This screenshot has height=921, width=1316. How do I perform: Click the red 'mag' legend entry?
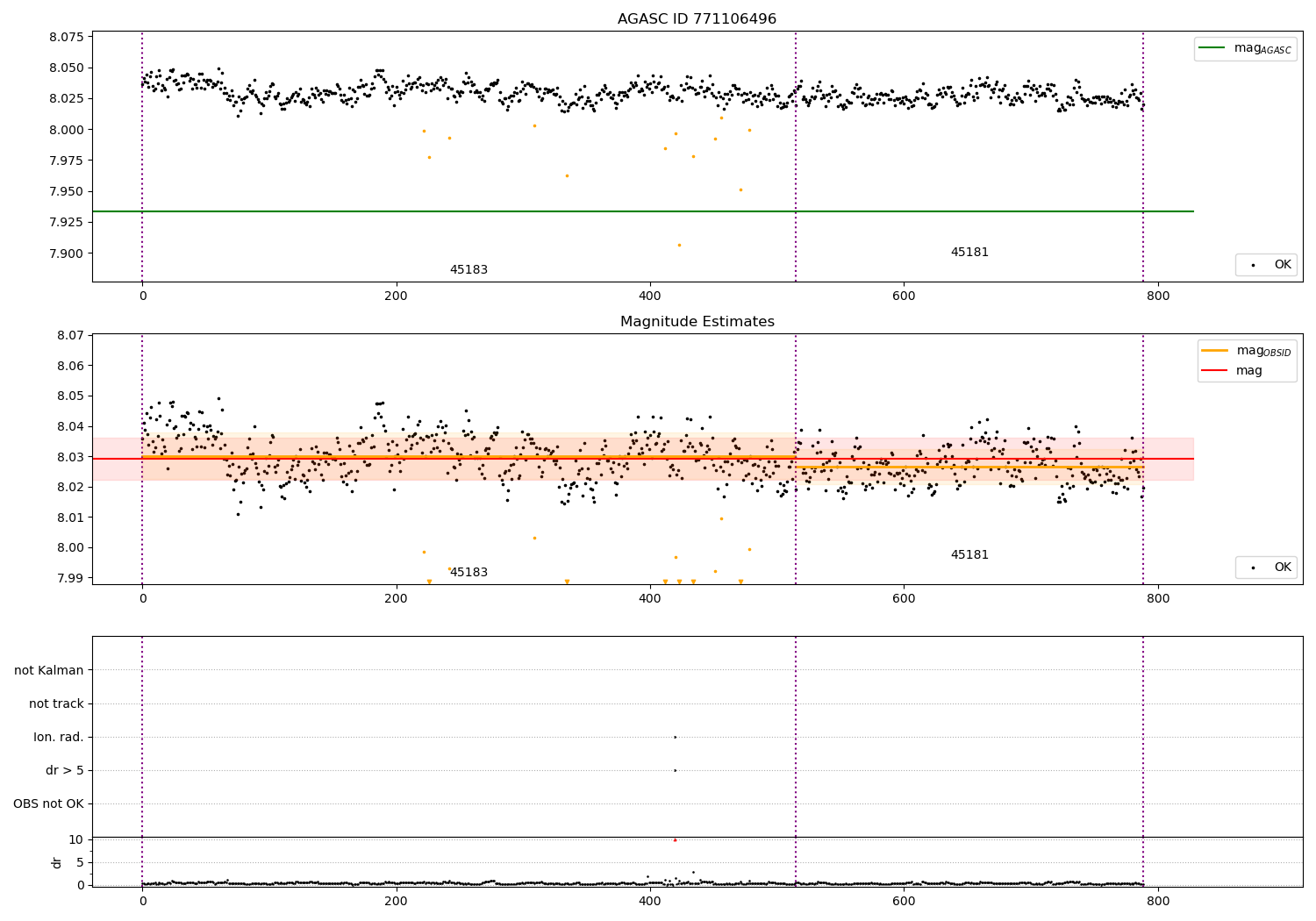click(x=1231, y=371)
